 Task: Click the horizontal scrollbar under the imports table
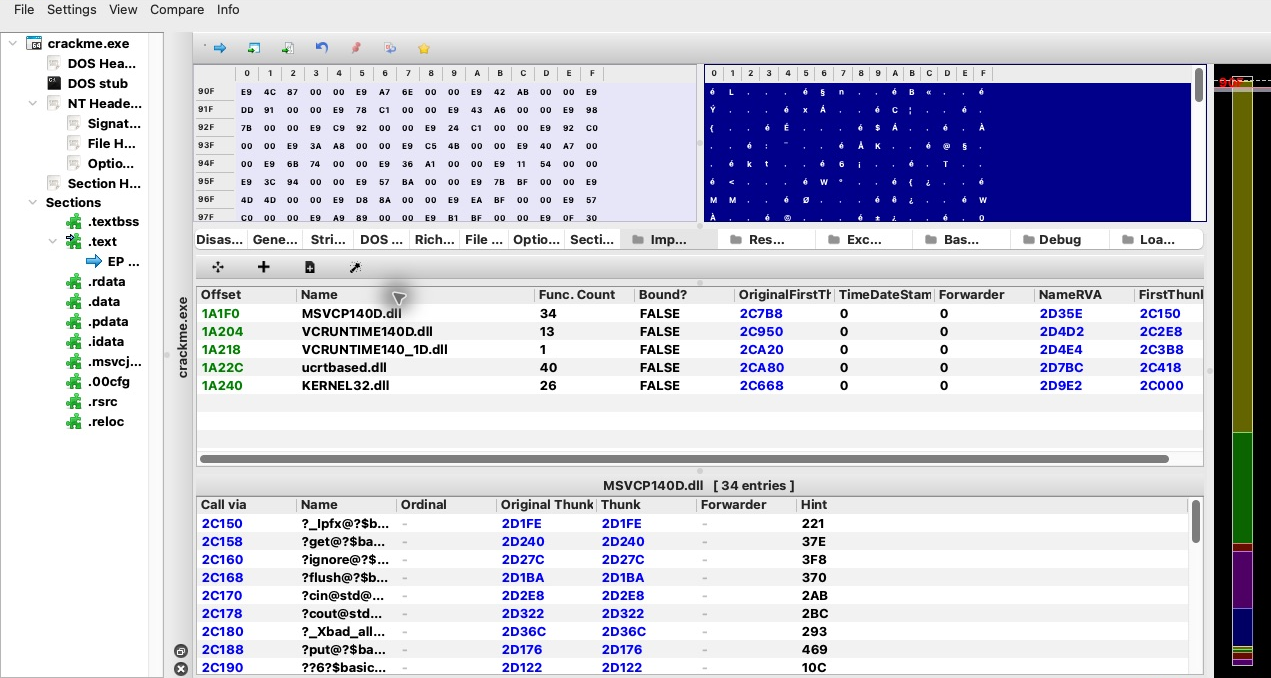coord(684,459)
